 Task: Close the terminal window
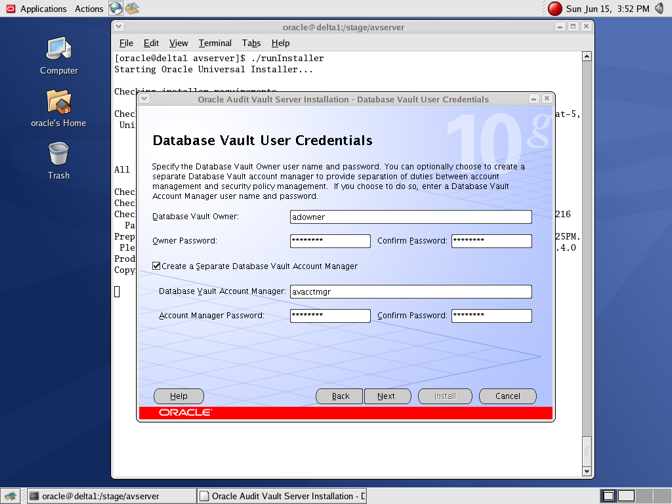pos(586,27)
